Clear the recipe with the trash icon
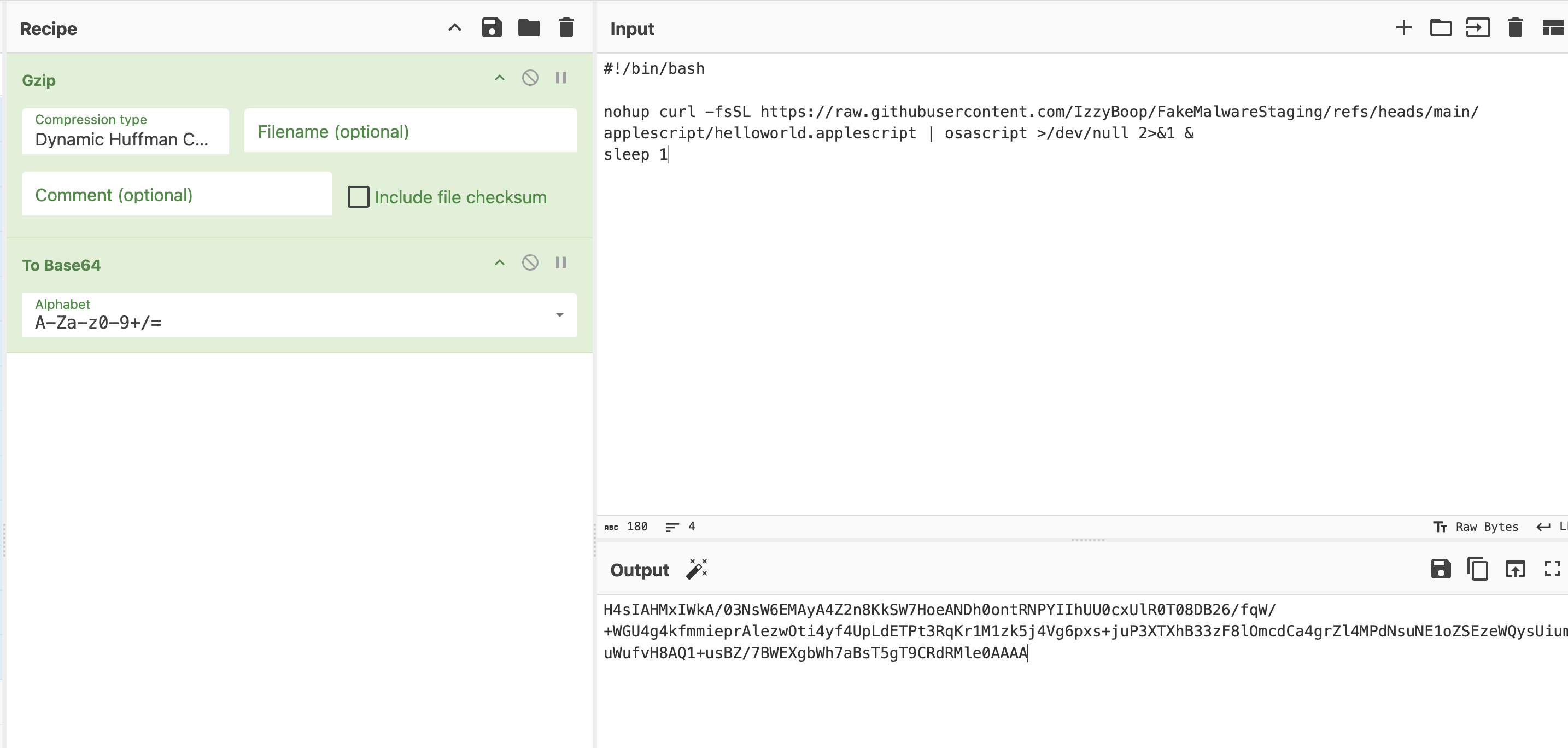The image size is (1568, 748). tap(566, 28)
